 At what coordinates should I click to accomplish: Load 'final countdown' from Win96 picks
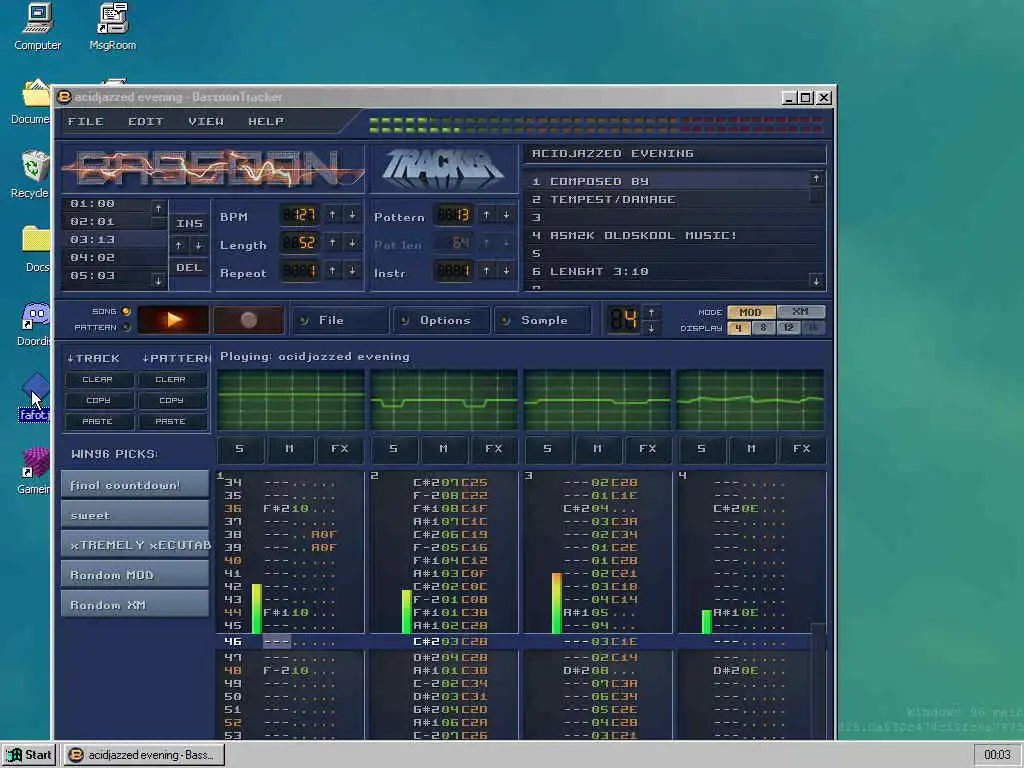point(135,485)
